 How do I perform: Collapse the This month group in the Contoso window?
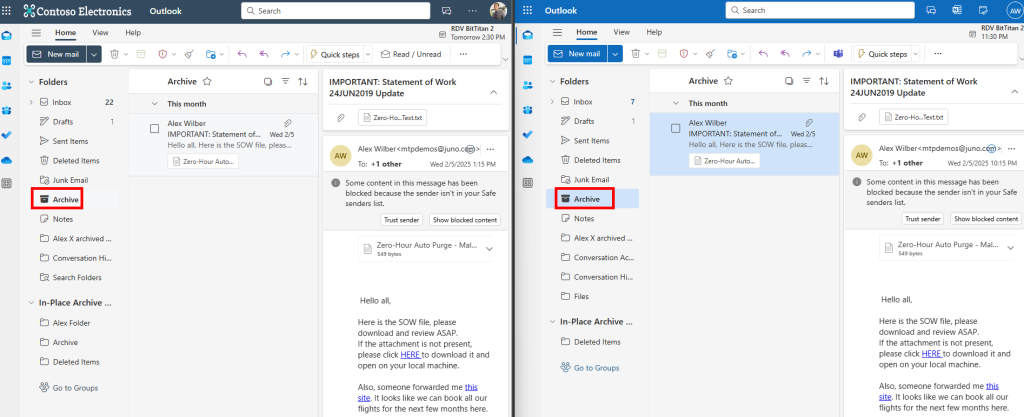(155, 104)
